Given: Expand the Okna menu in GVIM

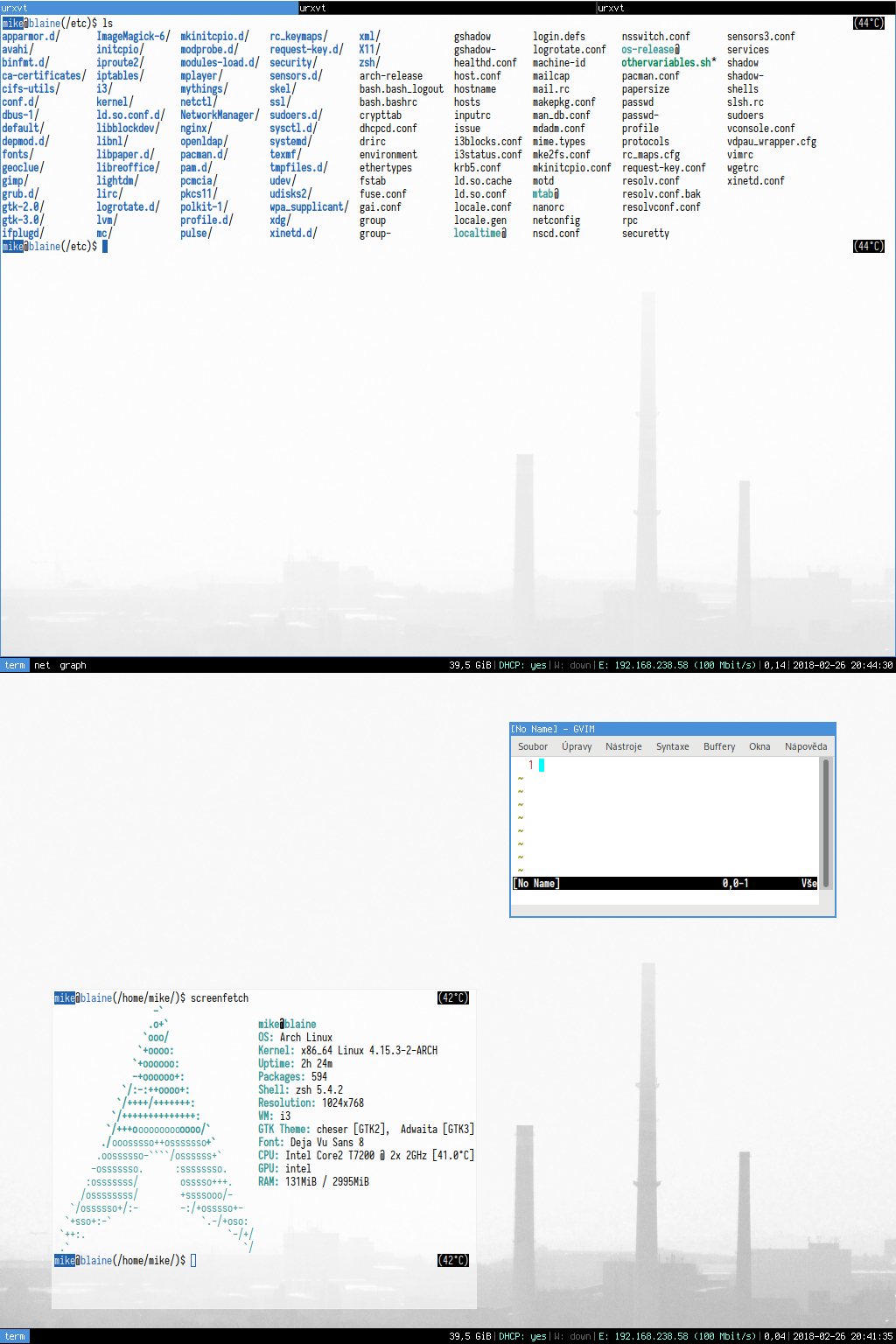Looking at the screenshot, I should pos(759,746).
